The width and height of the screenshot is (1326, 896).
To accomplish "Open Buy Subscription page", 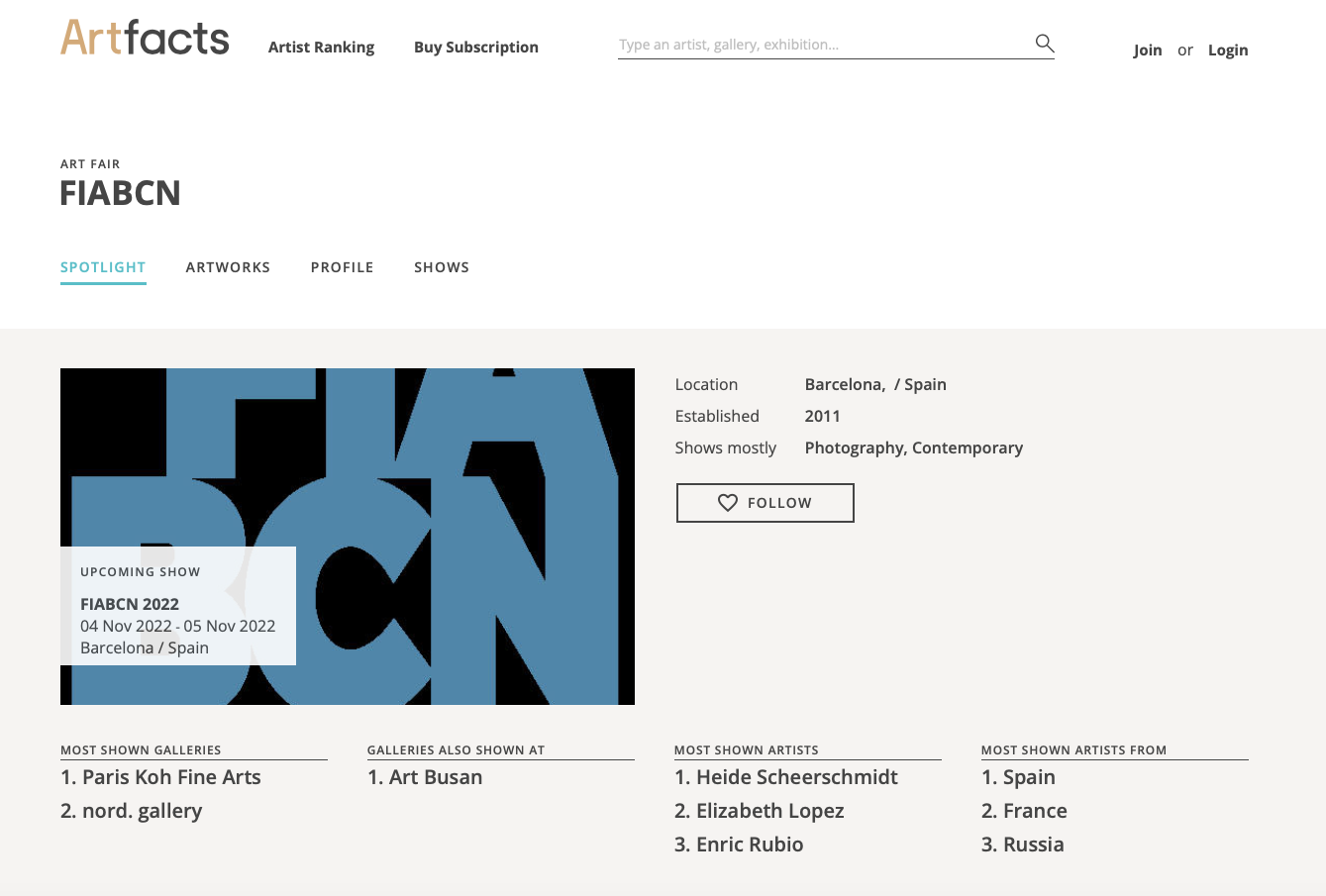I will coord(476,47).
